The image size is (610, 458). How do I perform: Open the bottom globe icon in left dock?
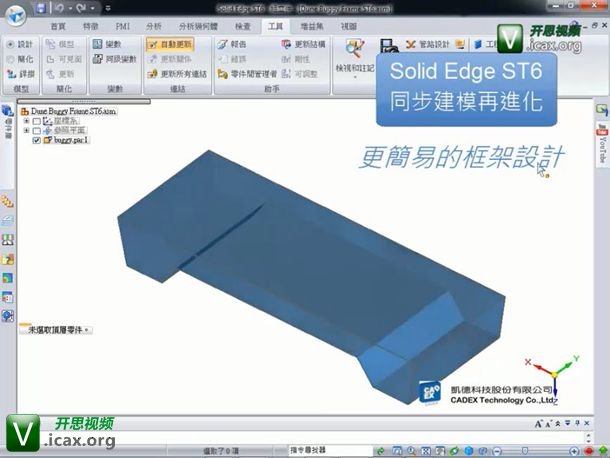pos(7,316)
